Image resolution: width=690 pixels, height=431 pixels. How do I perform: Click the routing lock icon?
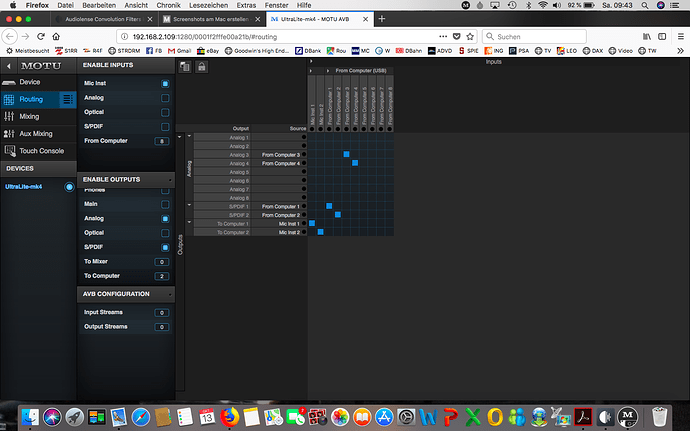pos(202,67)
